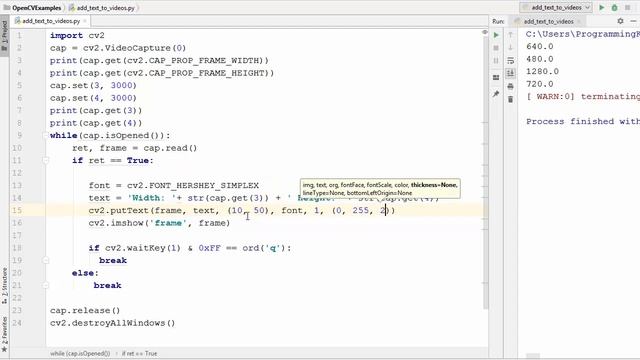This screenshot has height=360, width=640.
Task: Toggle soft-wrap in Run console
Action: [510, 60]
